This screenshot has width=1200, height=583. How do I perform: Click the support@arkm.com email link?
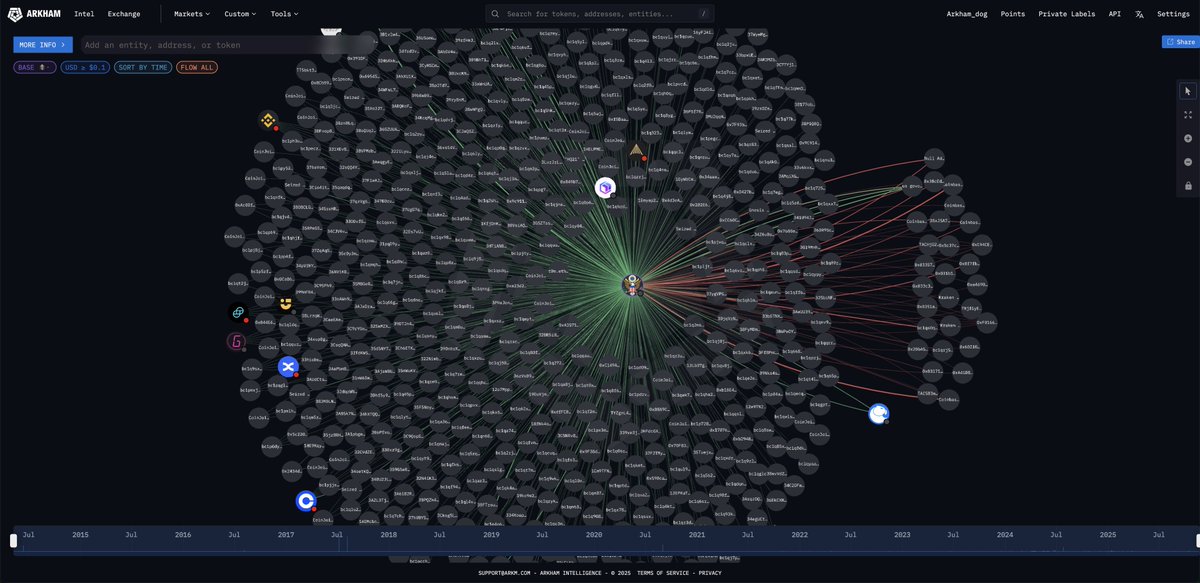pyautogui.click(x=506, y=573)
